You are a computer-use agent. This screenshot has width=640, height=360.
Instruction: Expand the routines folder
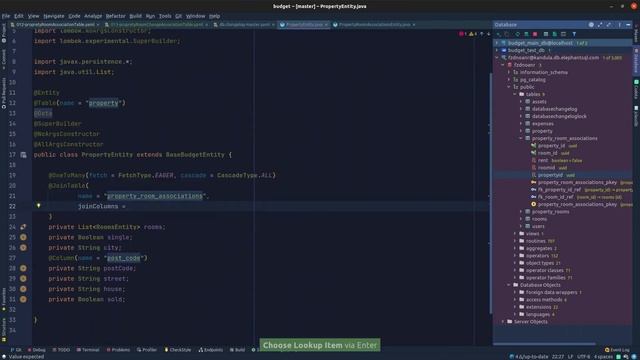pyautogui.click(x=515, y=241)
